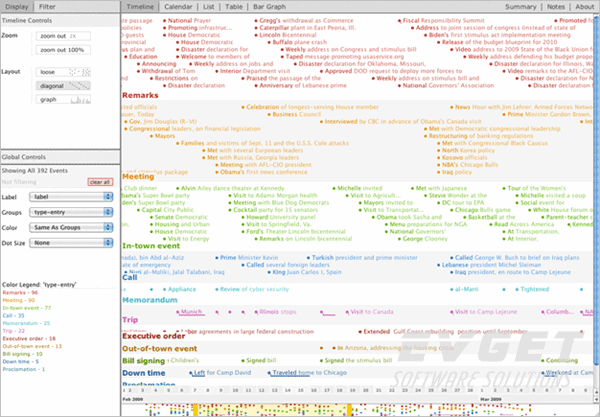Open the Label dropdown
600x417 pixels.
[x=71, y=197]
